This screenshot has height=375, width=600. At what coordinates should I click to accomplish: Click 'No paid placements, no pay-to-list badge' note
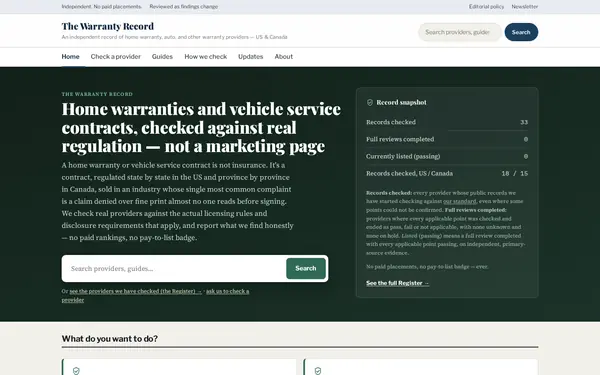coord(427,267)
